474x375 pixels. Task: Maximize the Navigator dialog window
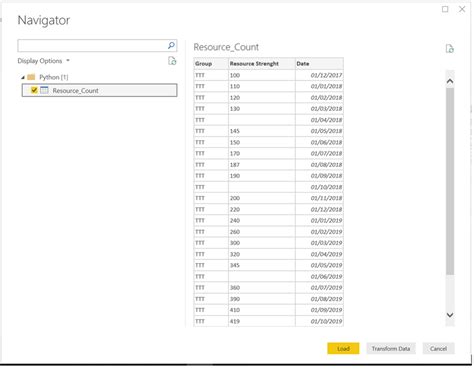pos(445,9)
